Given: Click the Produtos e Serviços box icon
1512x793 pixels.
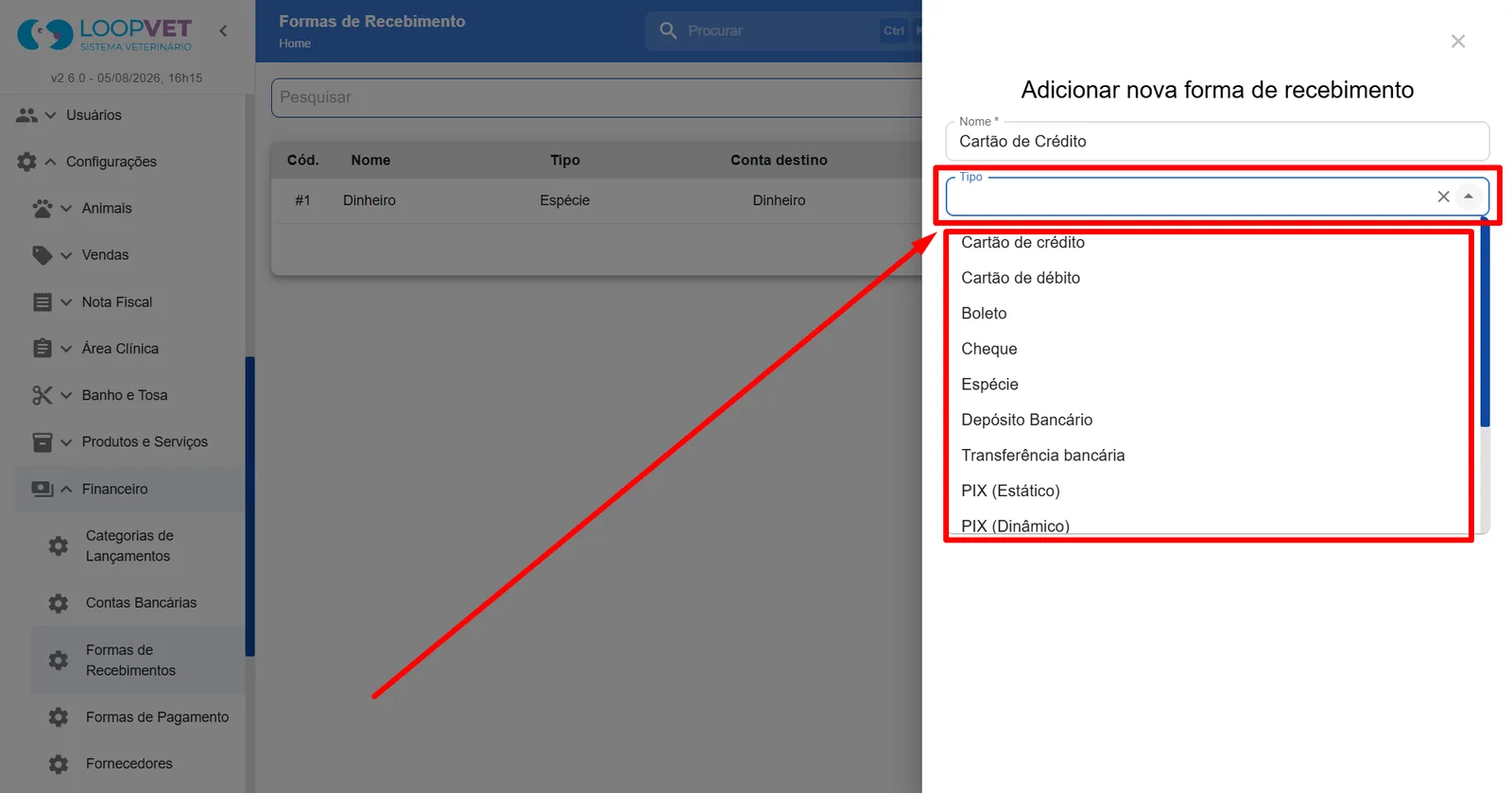Looking at the screenshot, I should coord(43,442).
